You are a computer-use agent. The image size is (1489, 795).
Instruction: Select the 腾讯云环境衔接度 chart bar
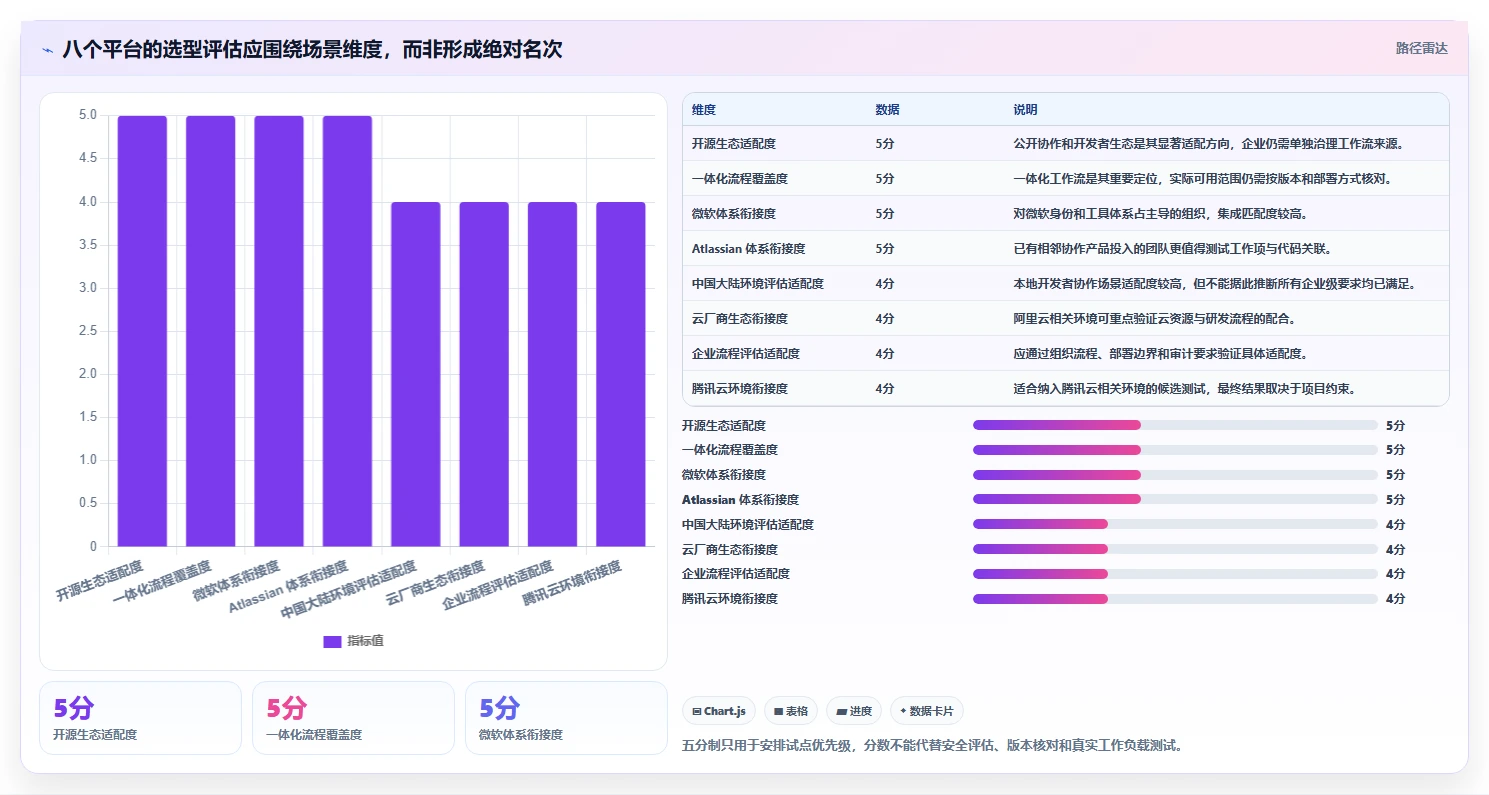tap(621, 374)
